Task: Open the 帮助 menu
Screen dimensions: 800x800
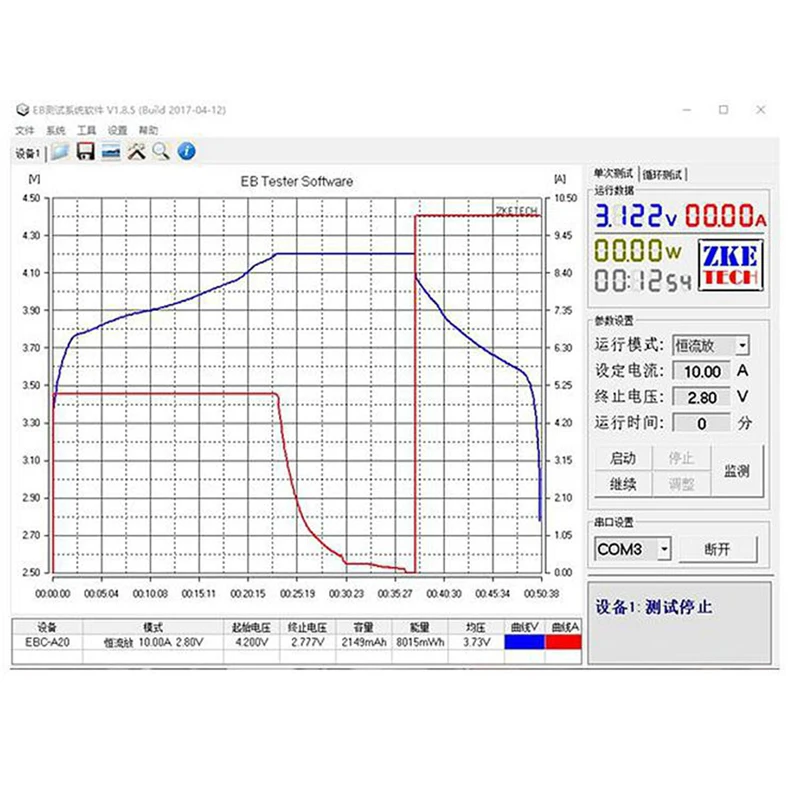Action: point(148,131)
